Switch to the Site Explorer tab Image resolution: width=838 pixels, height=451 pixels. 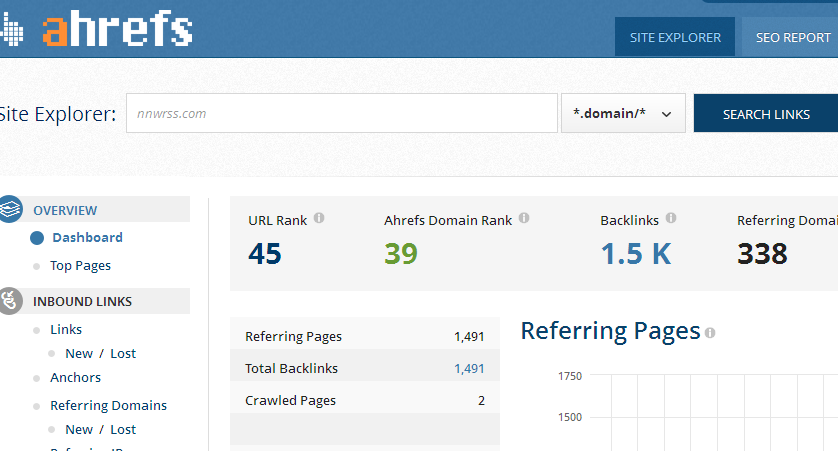pos(675,37)
